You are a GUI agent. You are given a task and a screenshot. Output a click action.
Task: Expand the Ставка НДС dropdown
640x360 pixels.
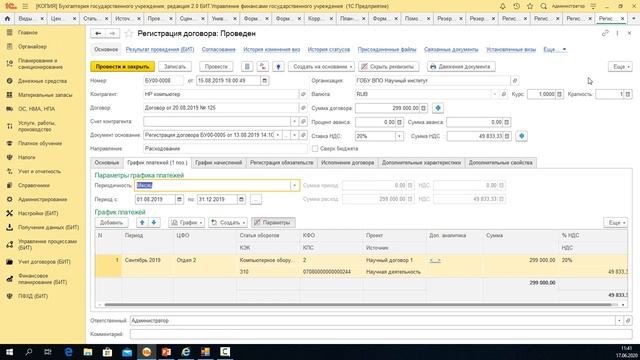coord(399,136)
